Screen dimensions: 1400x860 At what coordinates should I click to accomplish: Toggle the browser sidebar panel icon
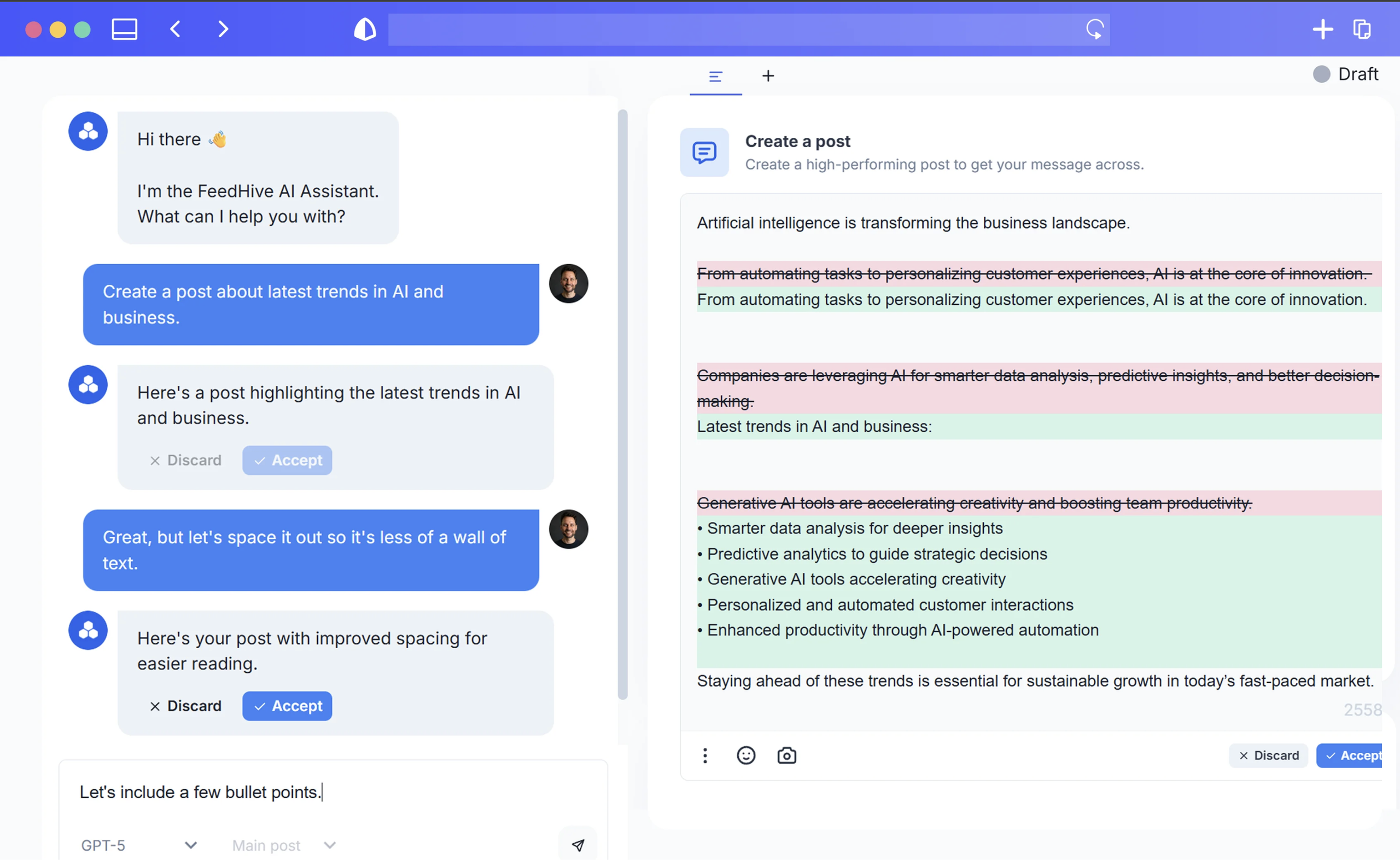125,29
